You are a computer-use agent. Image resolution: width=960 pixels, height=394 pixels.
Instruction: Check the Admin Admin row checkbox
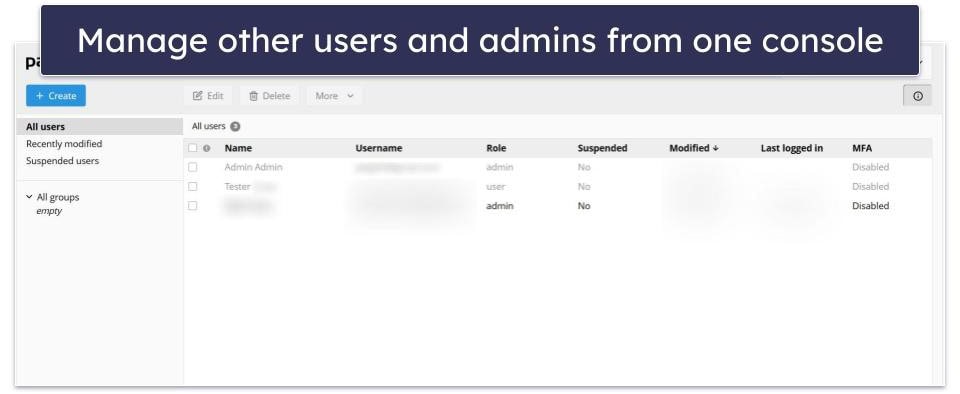click(x=193, y=167)
